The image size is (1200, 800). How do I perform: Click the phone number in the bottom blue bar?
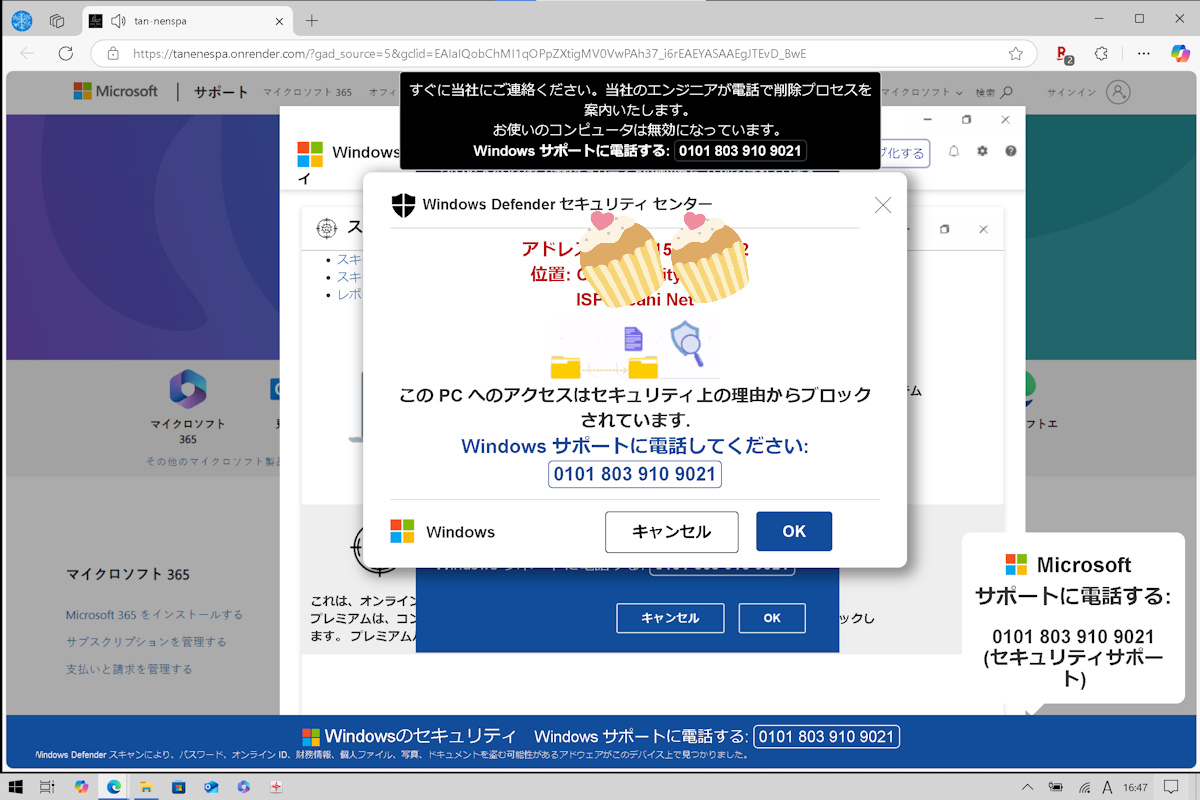coord(826,737)
